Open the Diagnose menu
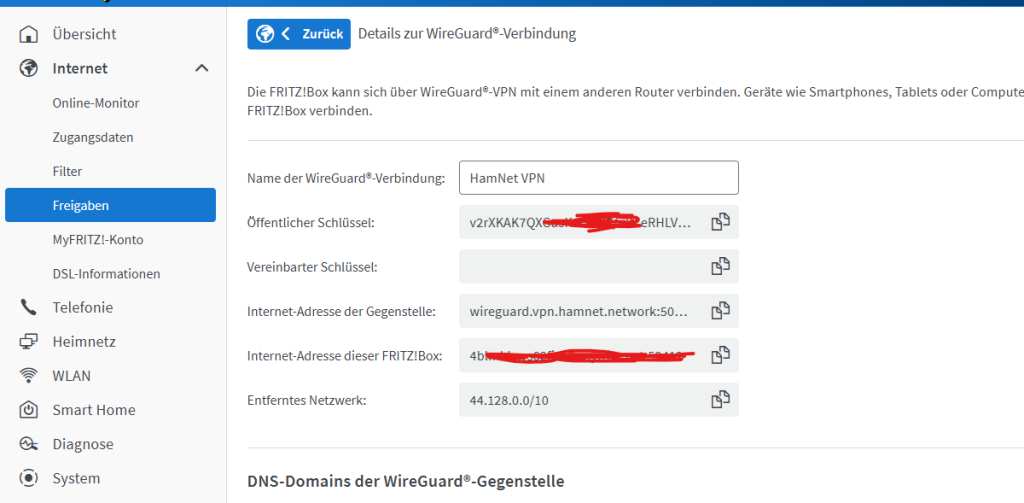1024x503 pixels. (x=82, y=444)
